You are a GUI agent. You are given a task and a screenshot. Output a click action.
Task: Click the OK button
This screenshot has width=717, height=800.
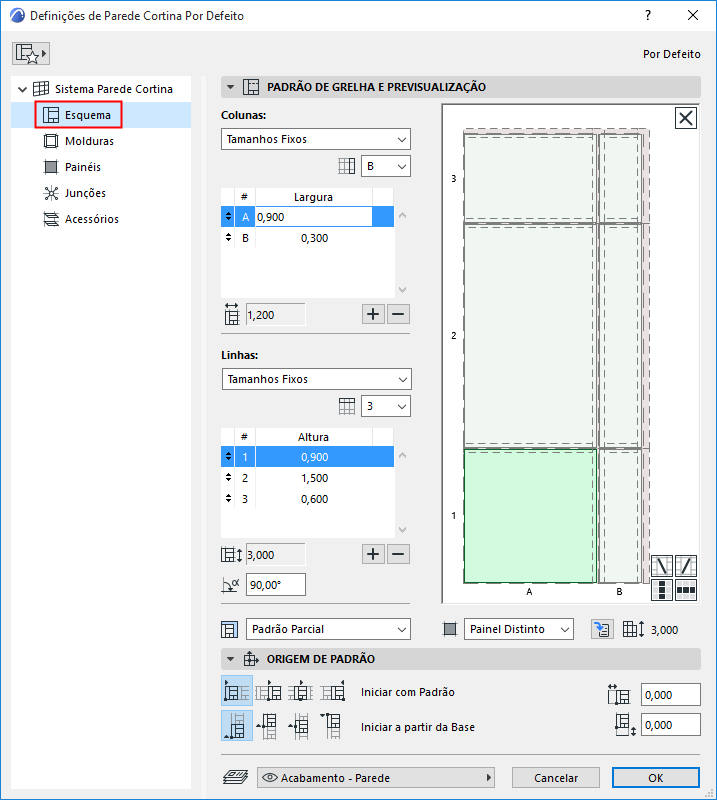(656, 778)
